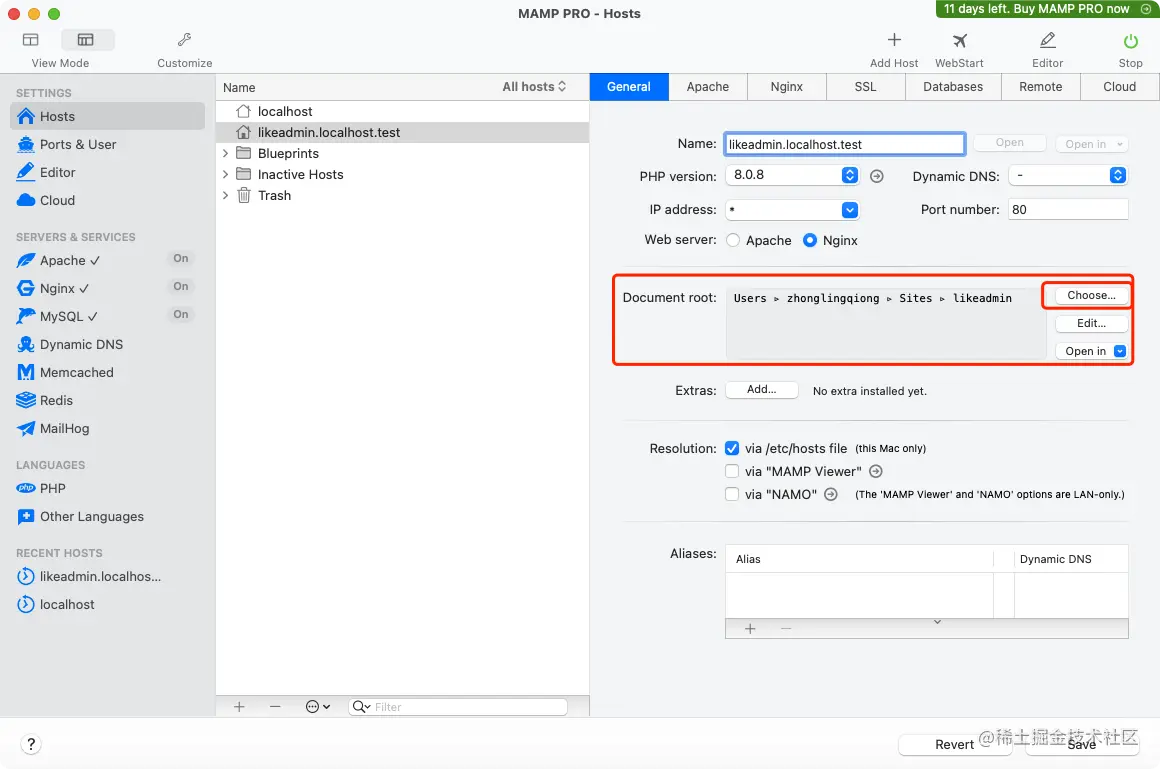1160x769 pixels.
Task: Open All hosts filter dropdown
Action: point(534,87)
